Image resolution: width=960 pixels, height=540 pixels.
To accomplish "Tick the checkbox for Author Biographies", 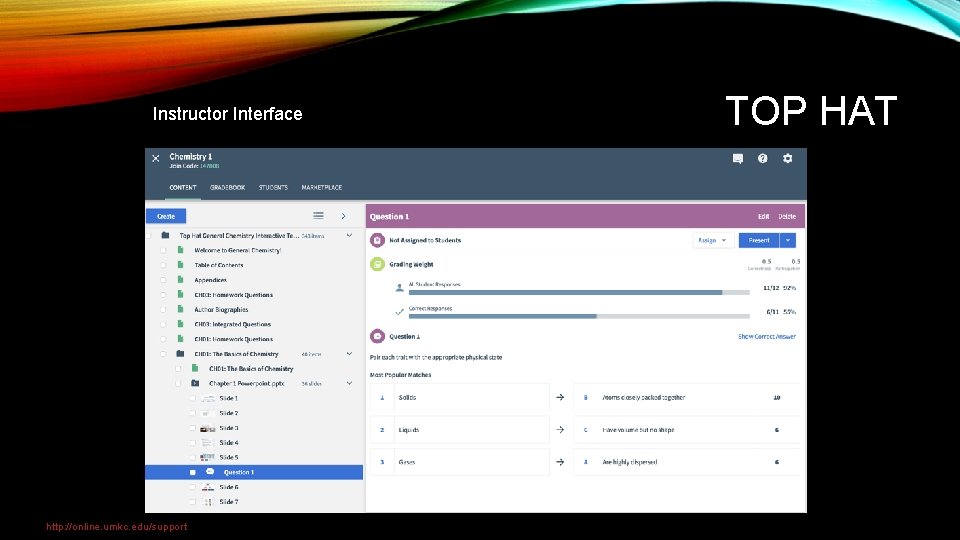I will pos(163,310).
